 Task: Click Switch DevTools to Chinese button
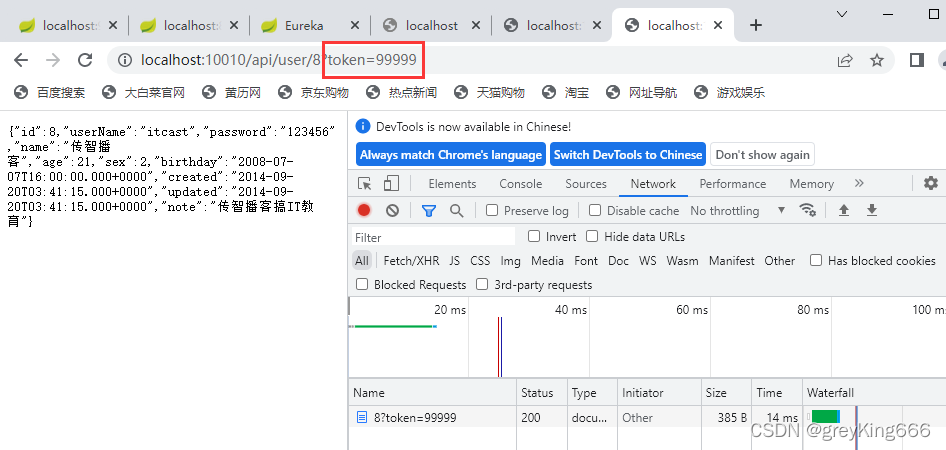coord(628,154)
